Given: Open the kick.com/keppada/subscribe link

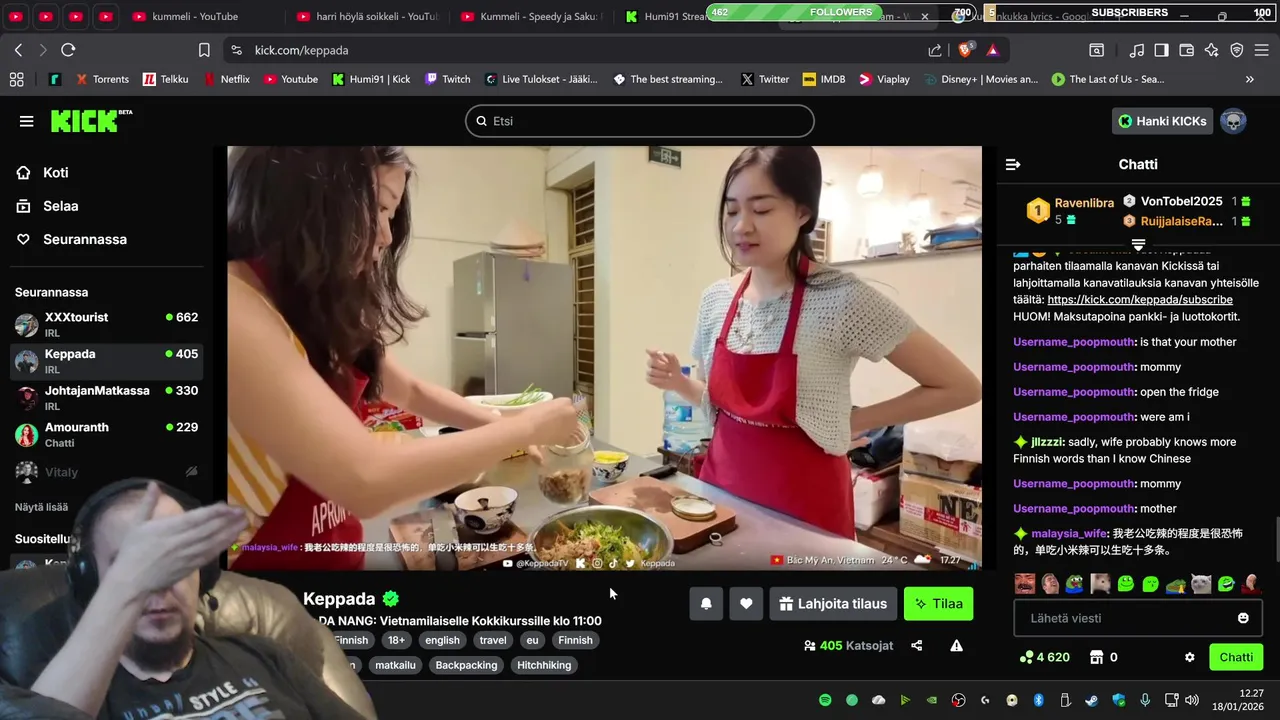Looking at the screenshot, I should (x=1139, y=300).
